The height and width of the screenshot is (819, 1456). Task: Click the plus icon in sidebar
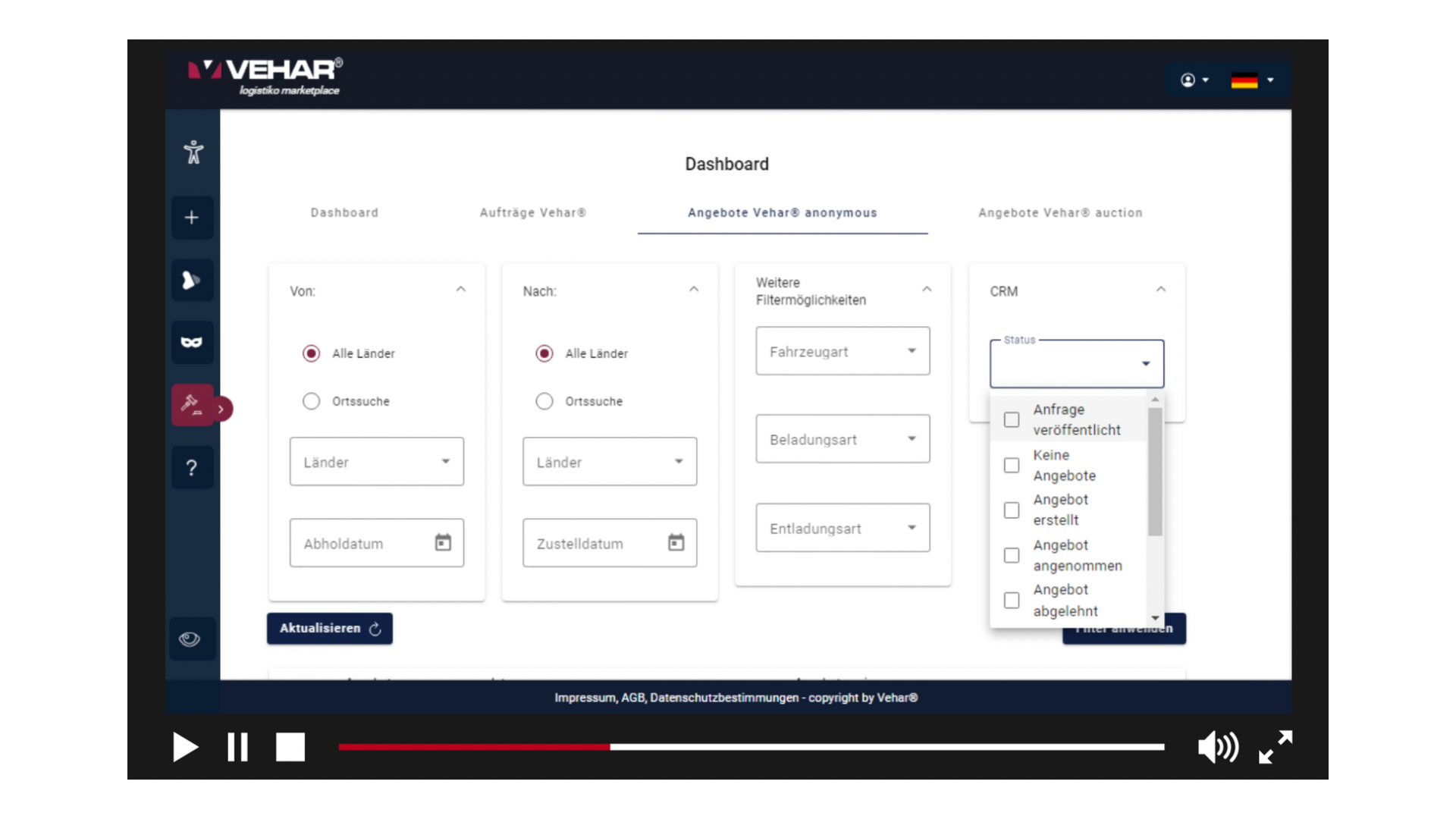[192, 218]
